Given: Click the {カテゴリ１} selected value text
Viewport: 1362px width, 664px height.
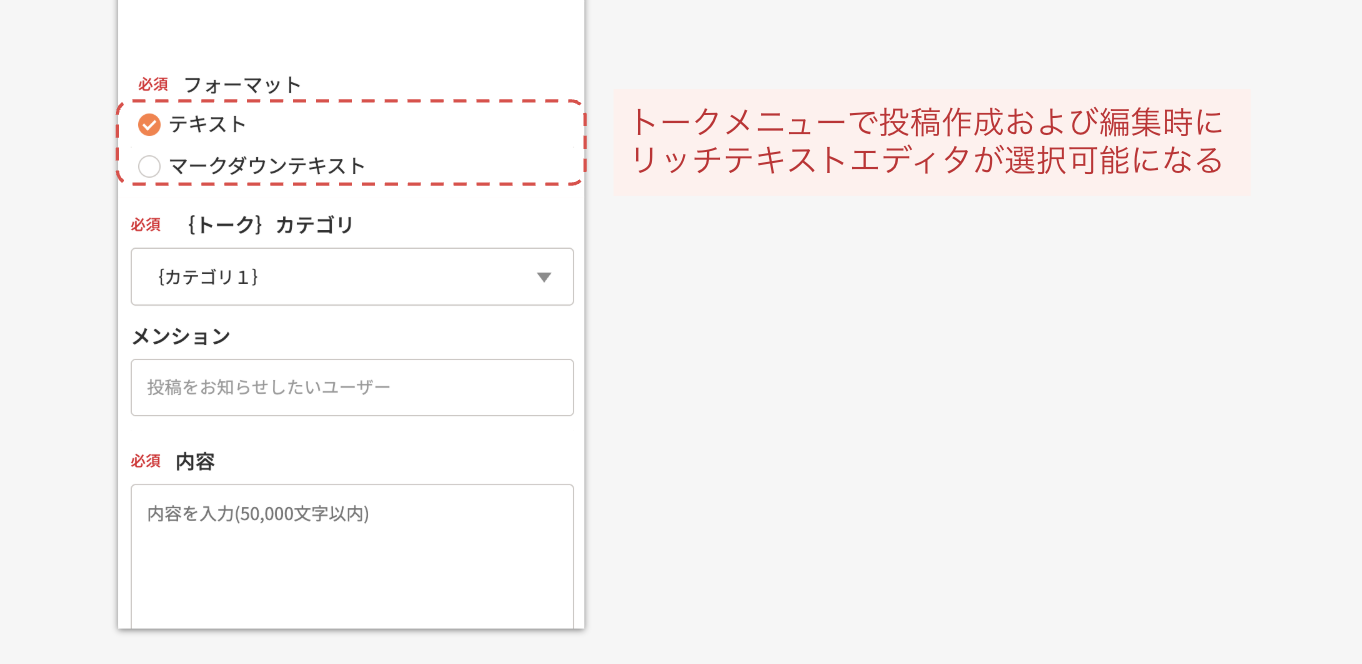Looking at the screenshot, I should pos(208,277).
